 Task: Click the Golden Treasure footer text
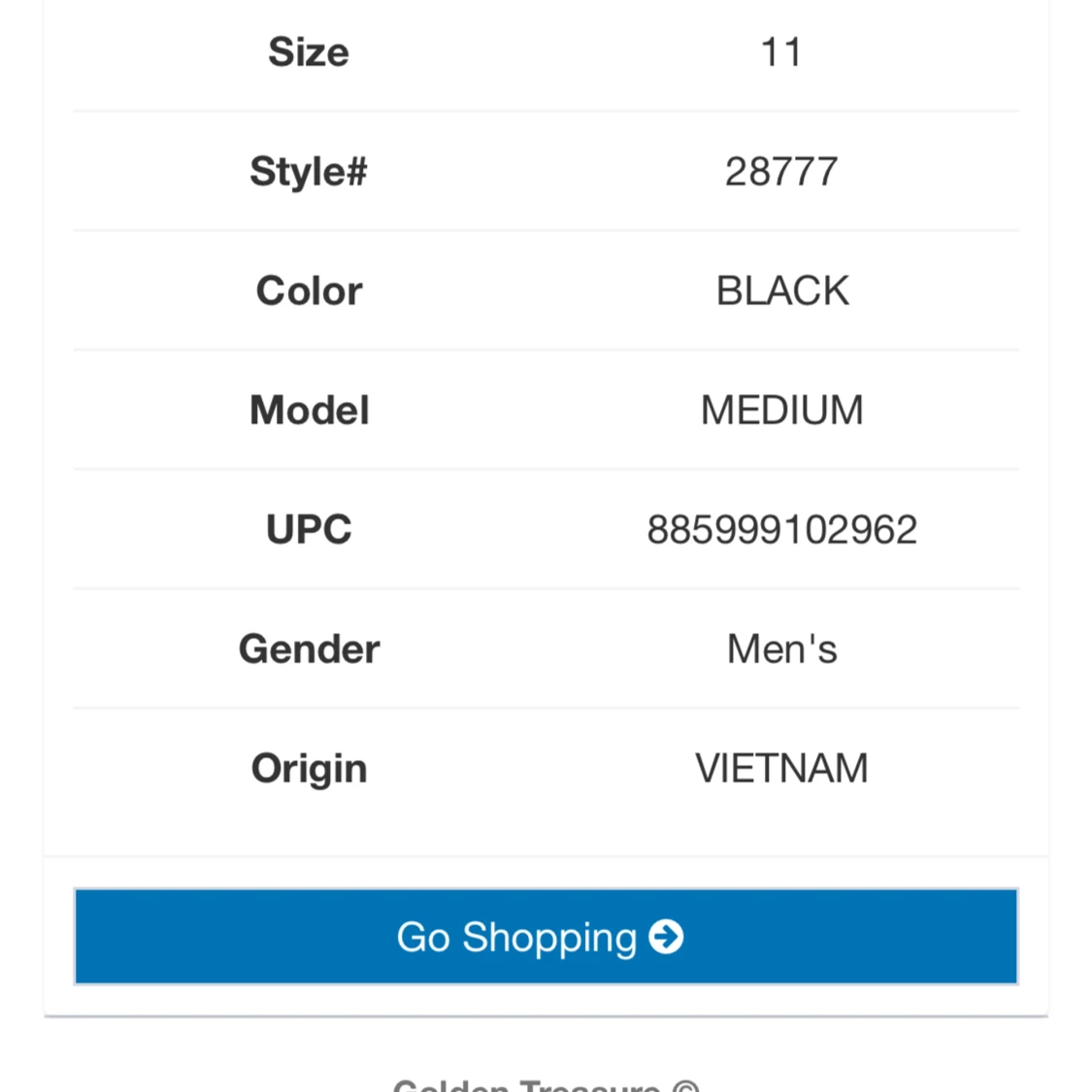pyautogui.click(x=526, y=1085)
